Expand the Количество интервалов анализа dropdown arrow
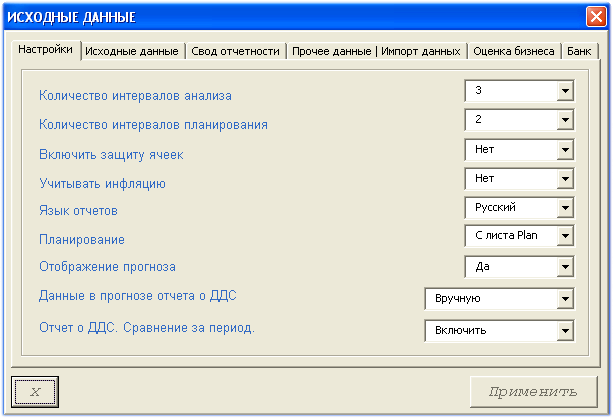Screen dimensions: 613x418 pyautogui.click(x=565, y=91)
